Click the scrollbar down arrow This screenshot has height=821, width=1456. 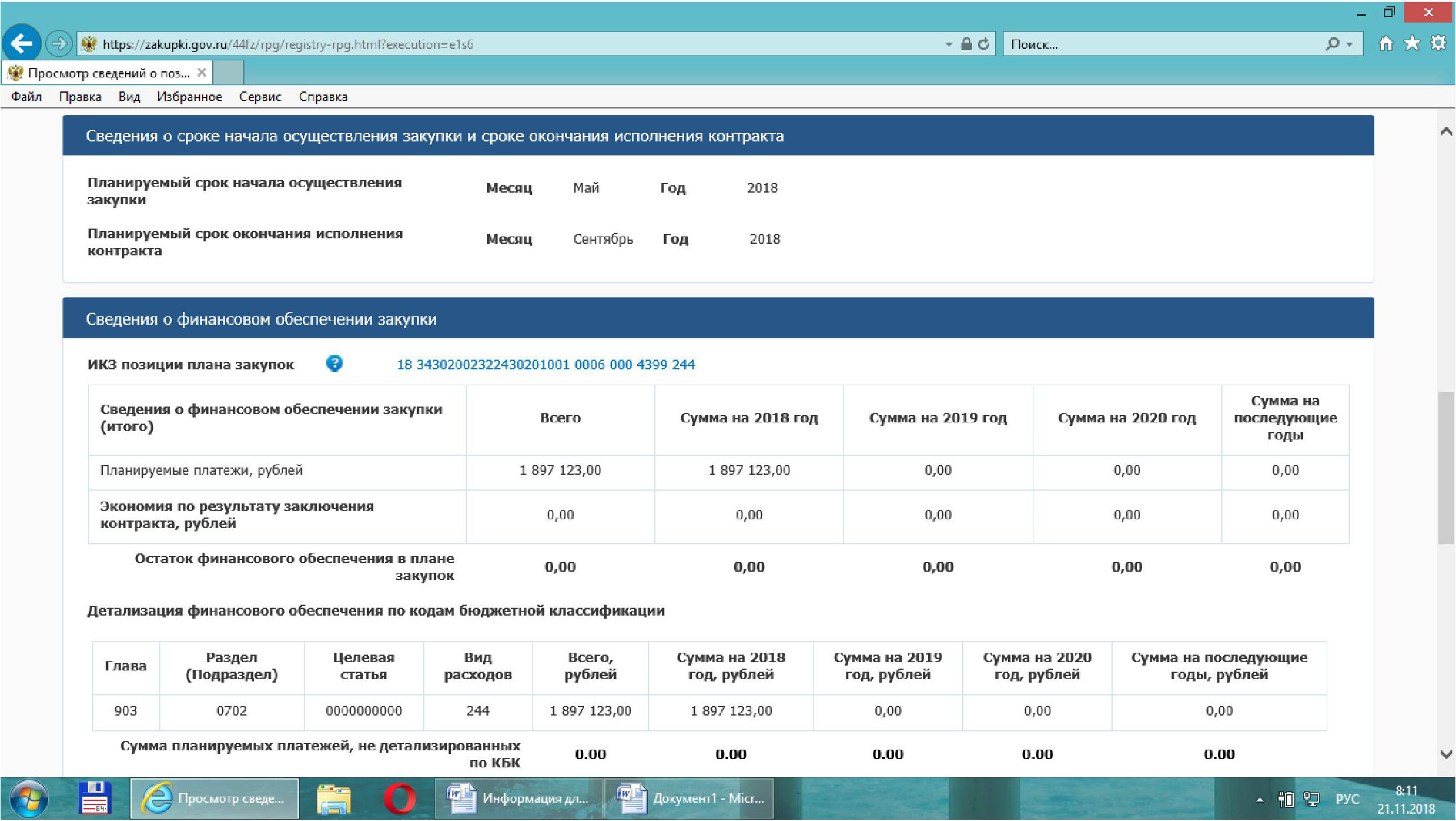[1446, 754]
